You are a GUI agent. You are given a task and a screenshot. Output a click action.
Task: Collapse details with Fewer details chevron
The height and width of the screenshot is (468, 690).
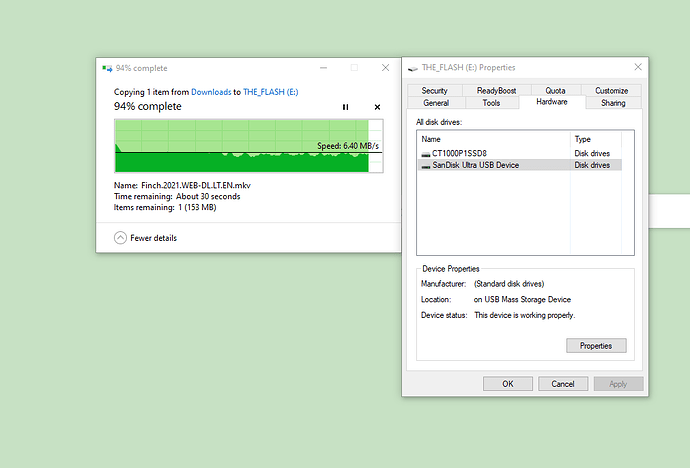pyautogui.click(x=120, y=238)
